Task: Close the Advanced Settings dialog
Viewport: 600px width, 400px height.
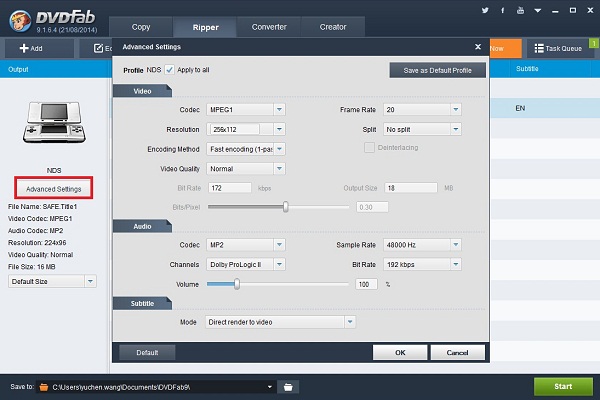Action: 478,47
